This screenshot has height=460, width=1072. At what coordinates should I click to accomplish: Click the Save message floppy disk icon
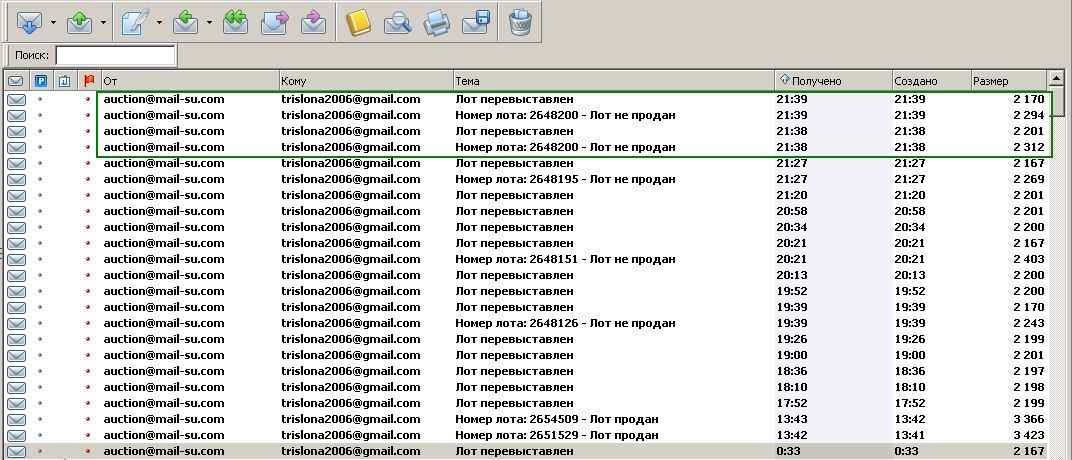click(x=475, y=22)
